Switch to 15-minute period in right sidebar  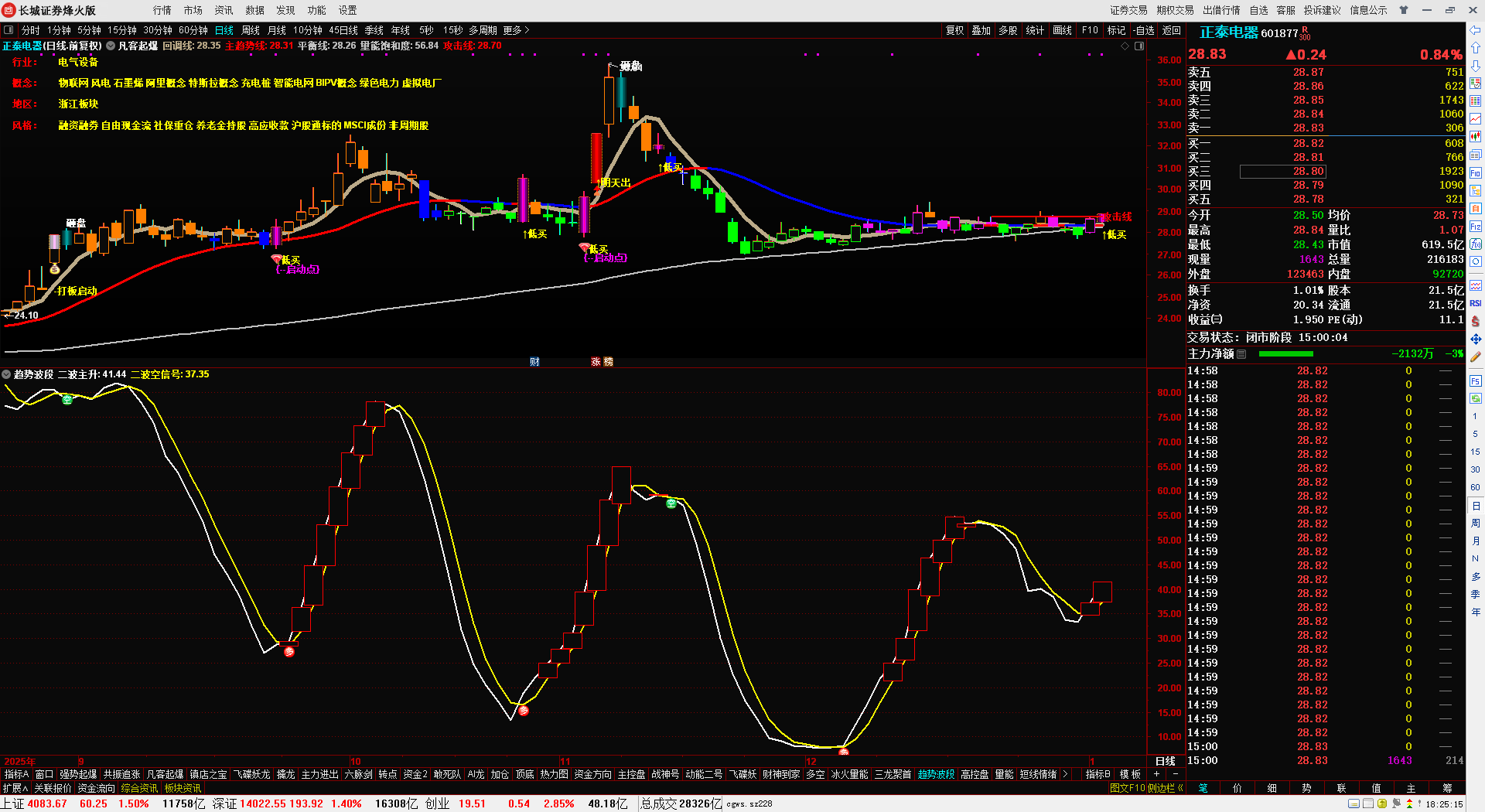click(1475, 452)
